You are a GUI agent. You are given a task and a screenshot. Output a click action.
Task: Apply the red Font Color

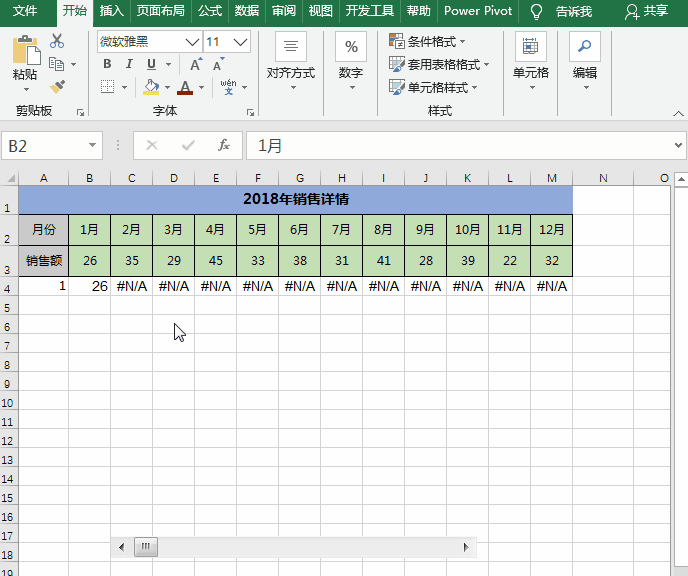pyautogui.click(x=185, y=87)
